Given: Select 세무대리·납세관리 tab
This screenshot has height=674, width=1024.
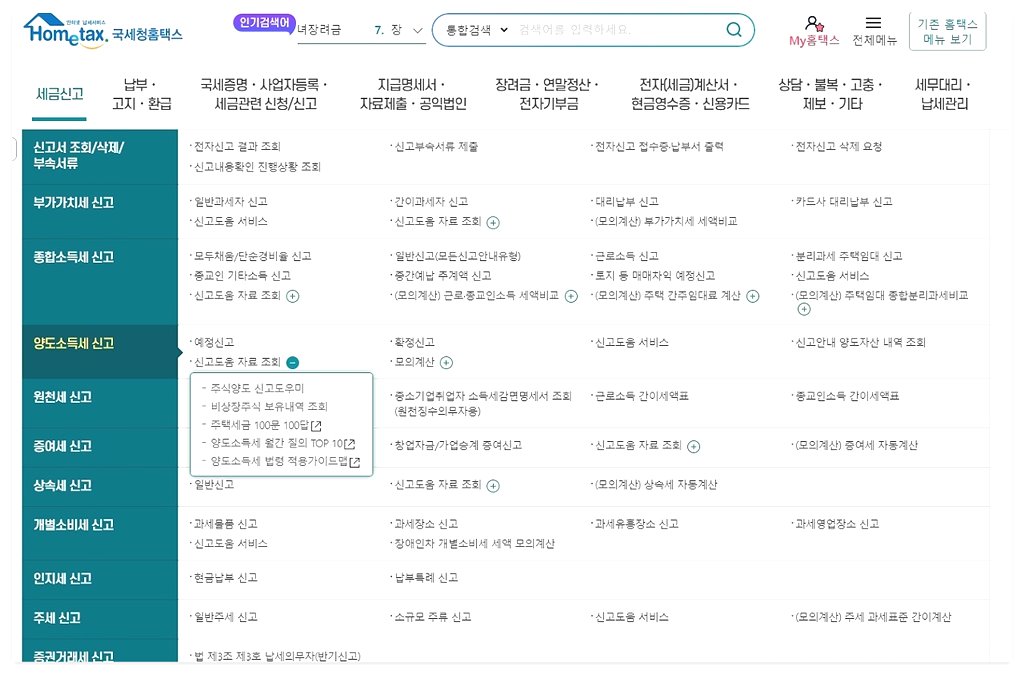Looking at the screenshot, I should [944, 94].
